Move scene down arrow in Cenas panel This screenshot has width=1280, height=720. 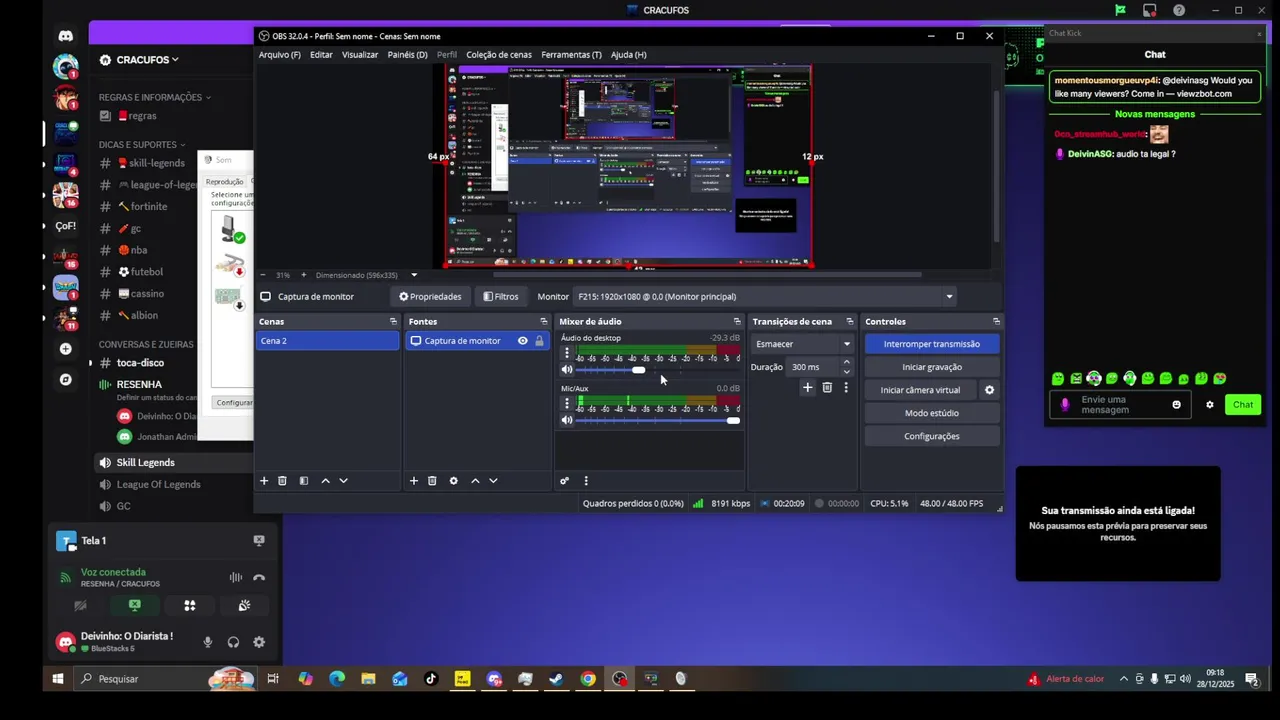tap(343, 481)
